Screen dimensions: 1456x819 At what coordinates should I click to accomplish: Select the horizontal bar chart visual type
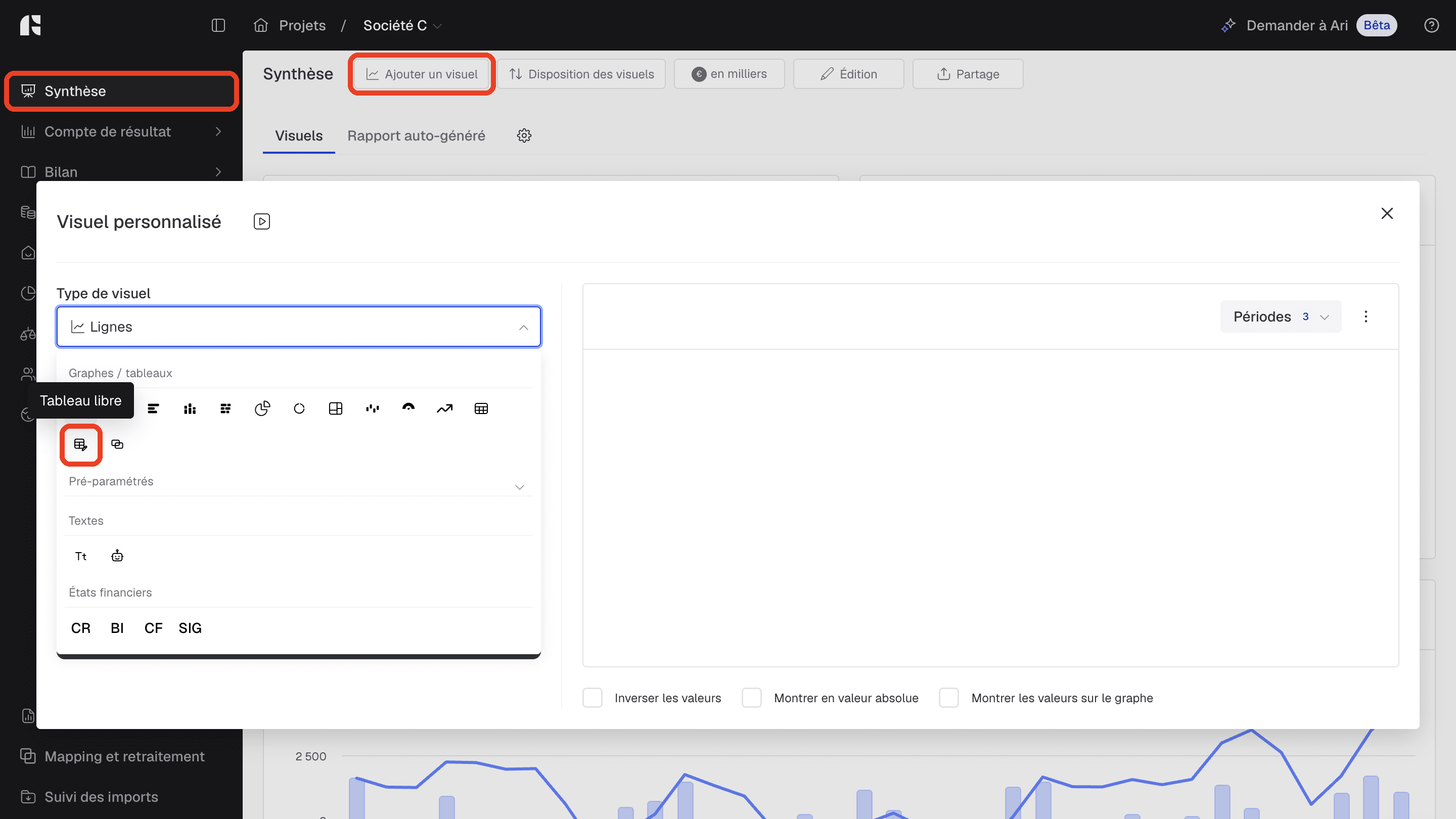(x=153, y=408)
